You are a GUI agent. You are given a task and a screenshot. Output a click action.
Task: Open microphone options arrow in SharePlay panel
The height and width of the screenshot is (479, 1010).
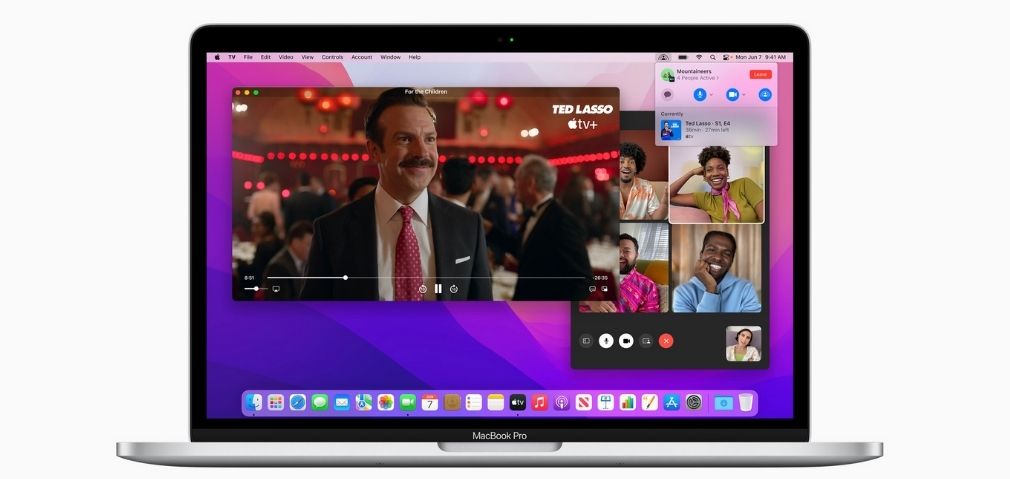click(711, 95)
